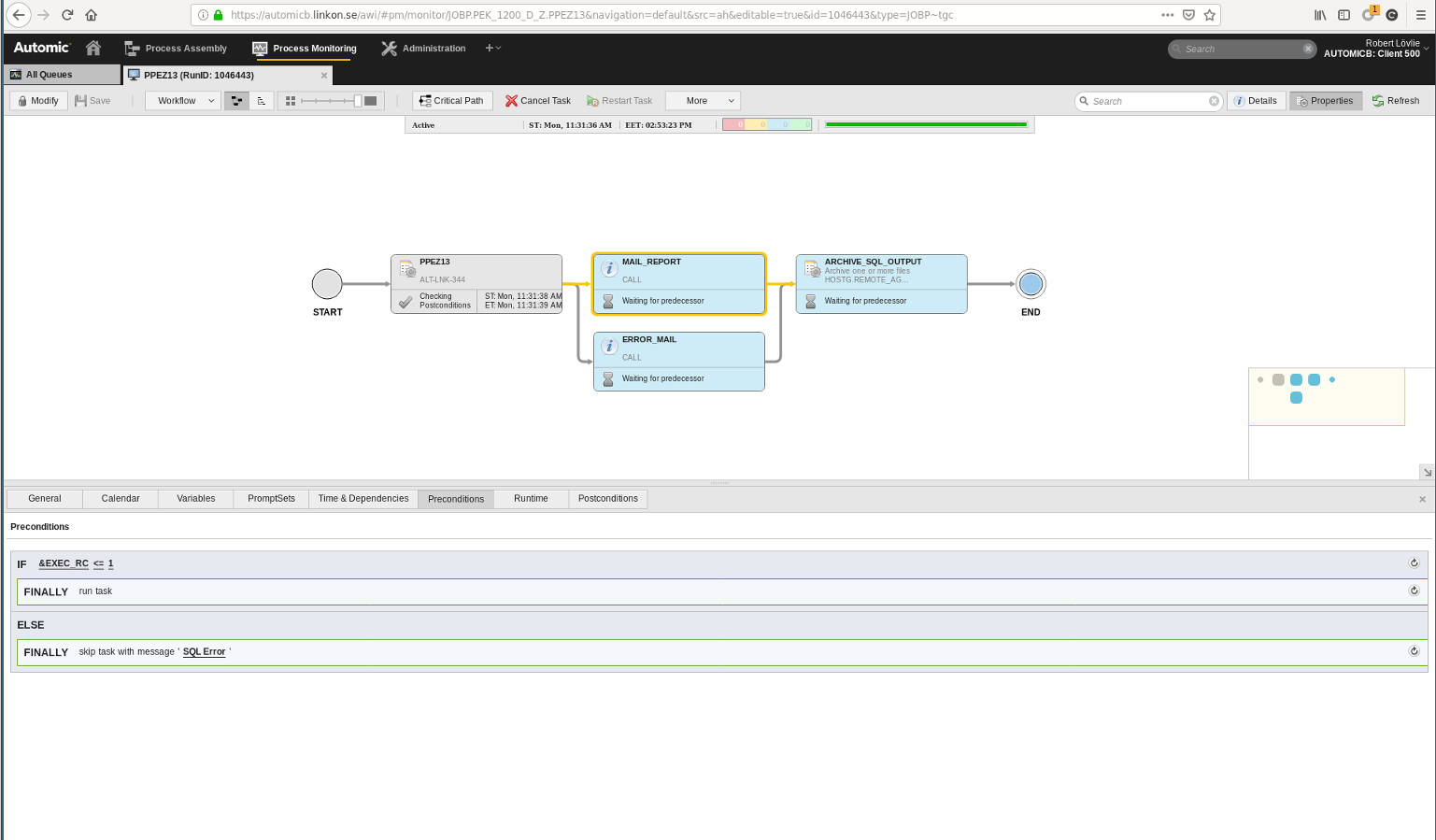Collapse minimap with corner arrow icon
Image resolution: width=1436 pixels, height=840 pixels.
pos(1427,472)
